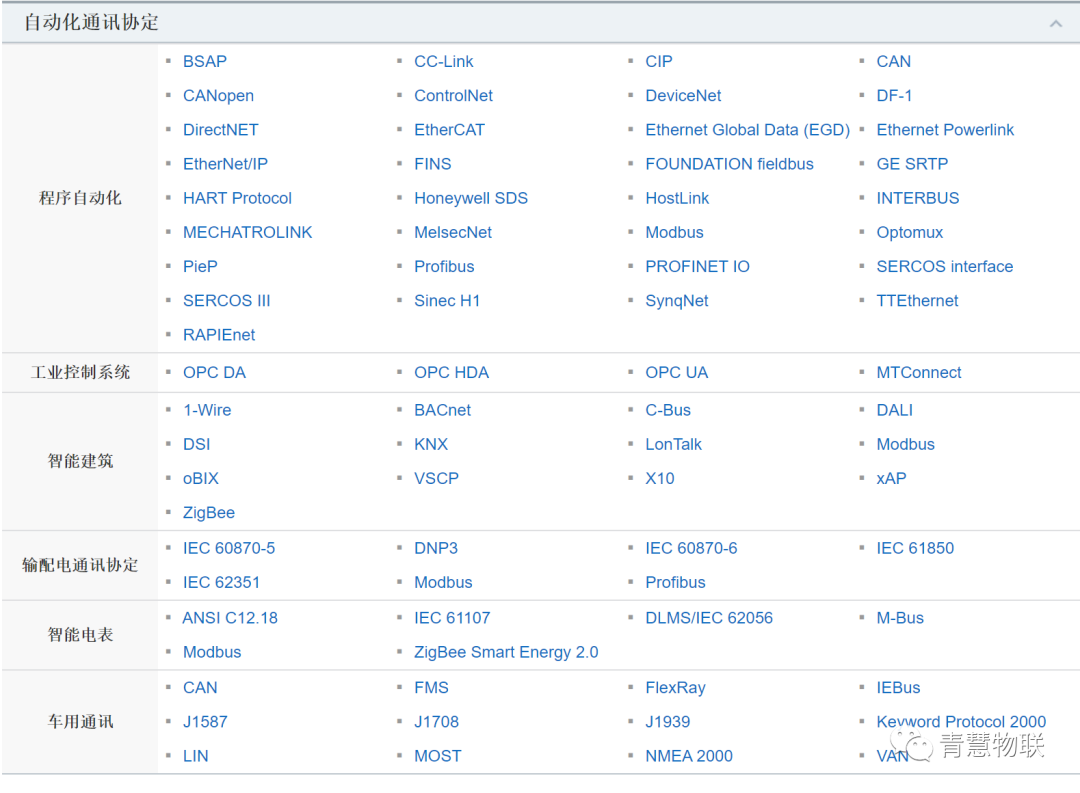This screenshot has width=1080, height=793.
Task: Open the RAPIEnet link
Action: [218, 335]
